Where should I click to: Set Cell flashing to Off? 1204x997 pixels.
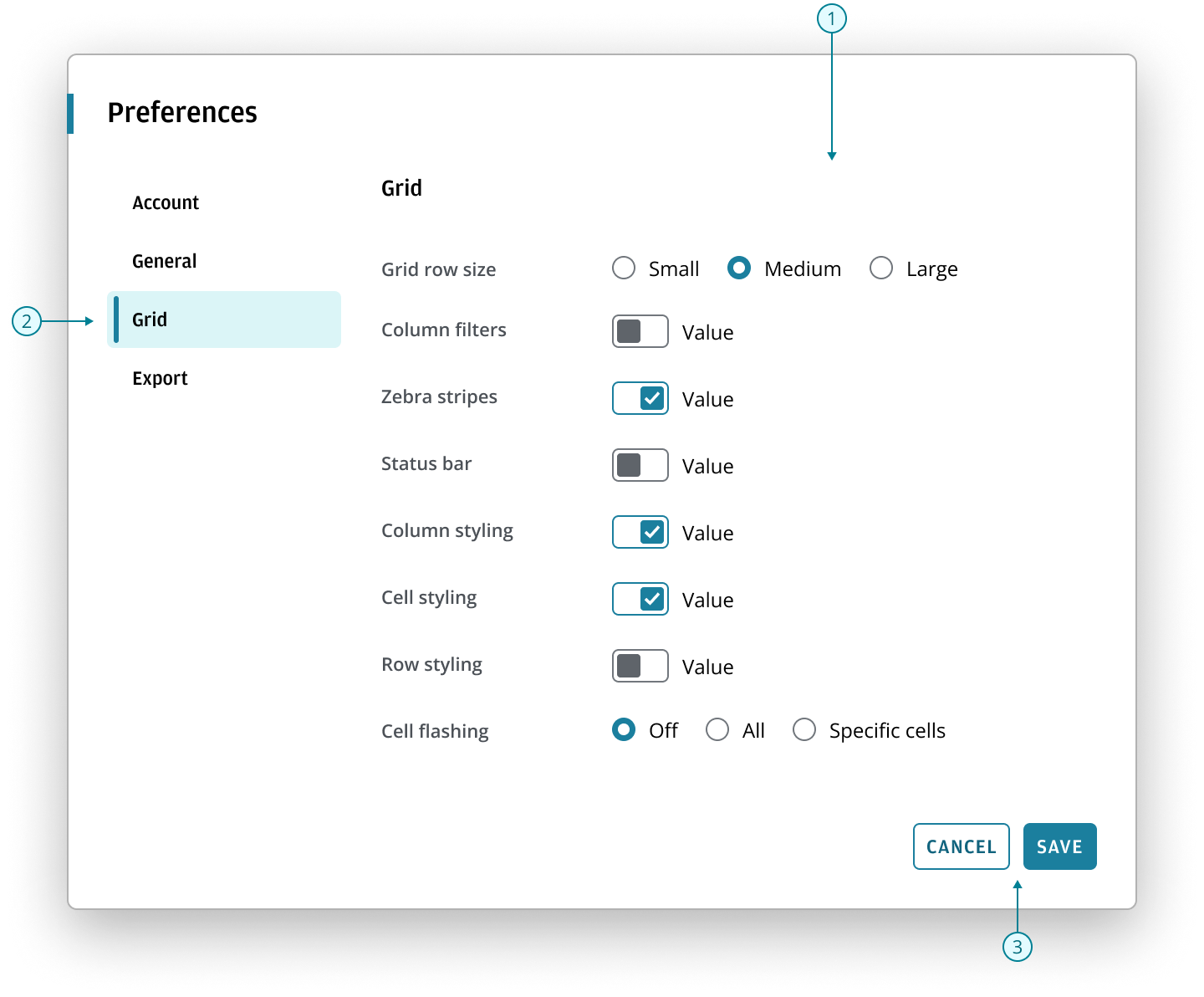[624, 729]
